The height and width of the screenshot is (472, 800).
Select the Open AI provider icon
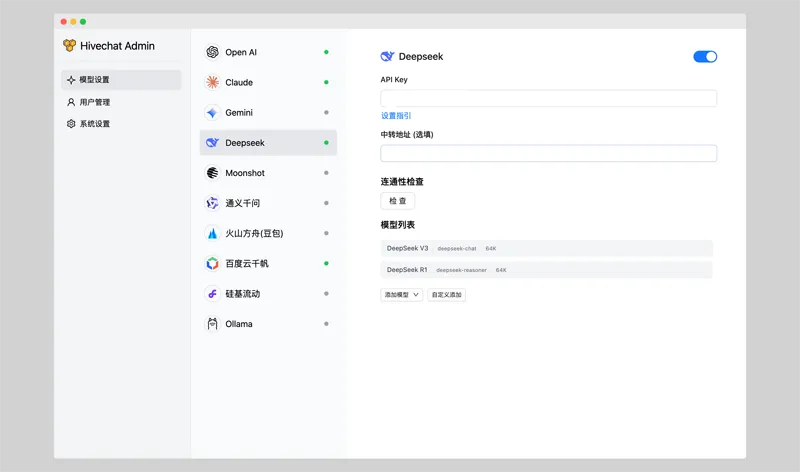pyautogui.click(x=212, y=52)
